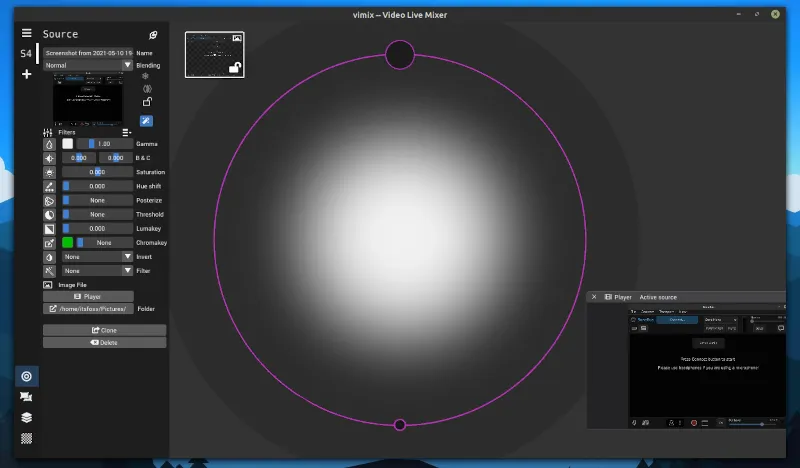The width and height of the screenshot is (800, 468).
Task: Toggle the blue magic wand filters button
Action: point(146,121)
